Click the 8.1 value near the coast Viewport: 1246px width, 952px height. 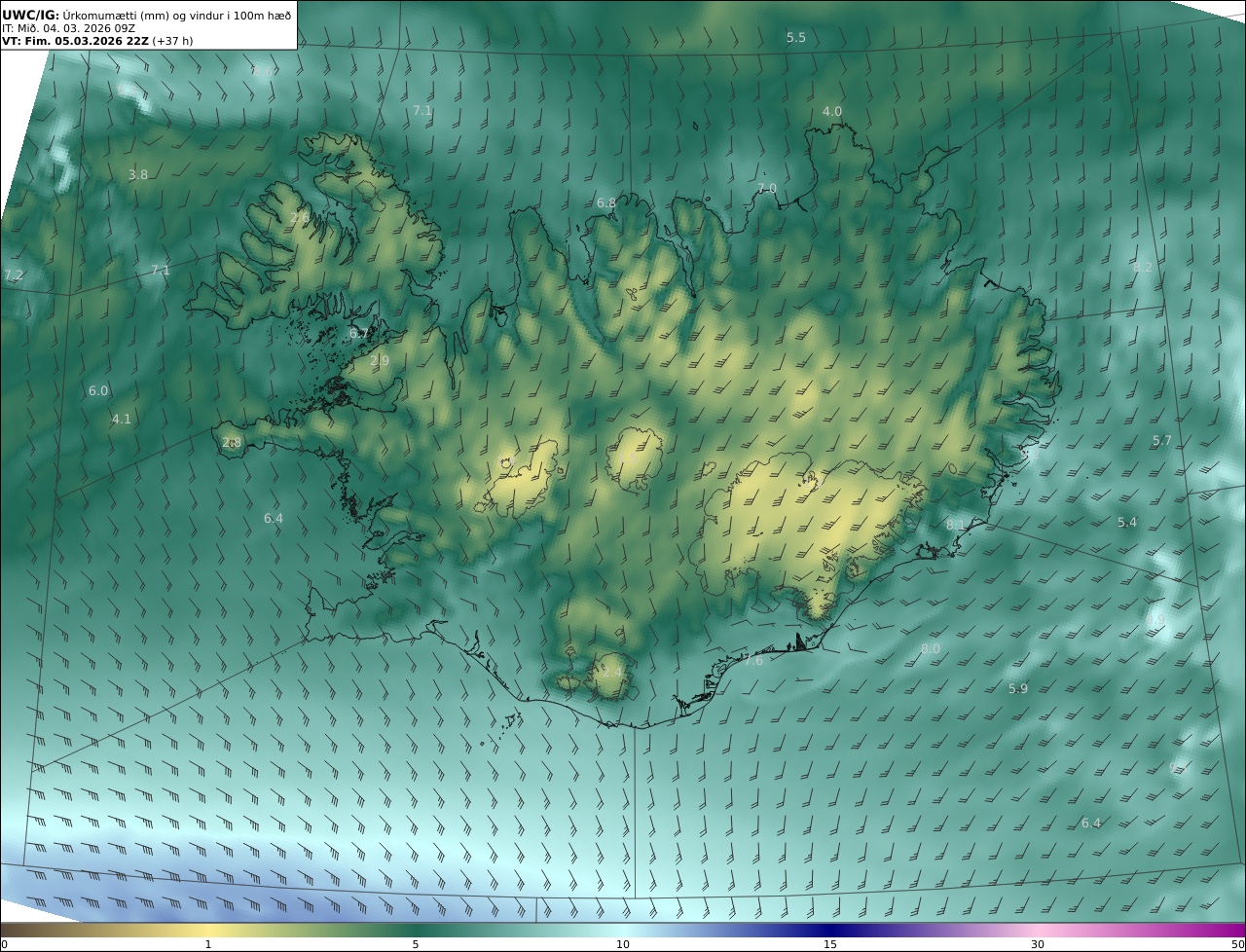(x=956, y=525)
